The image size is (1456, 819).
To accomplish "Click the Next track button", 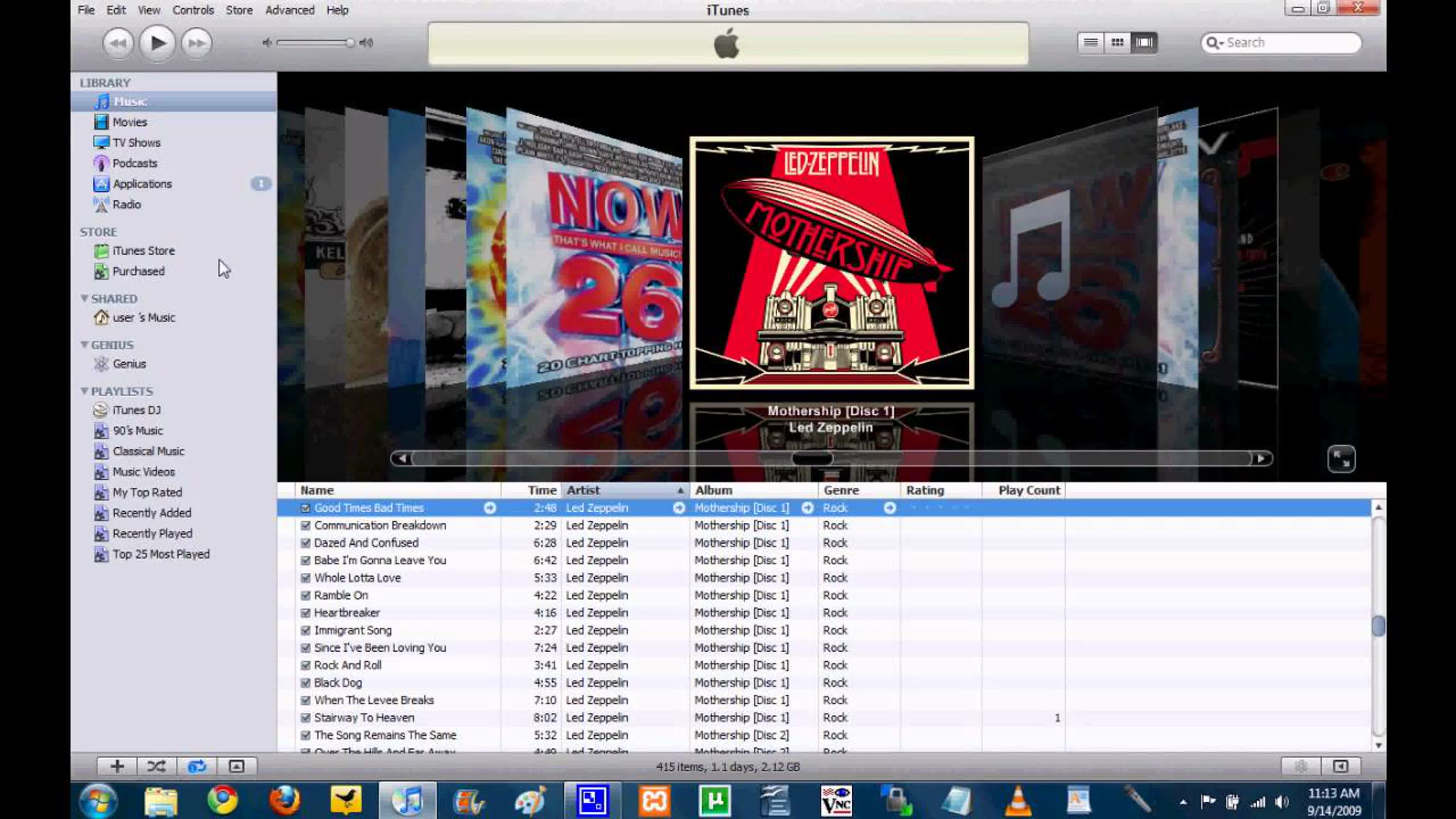I will click(197, 43).
